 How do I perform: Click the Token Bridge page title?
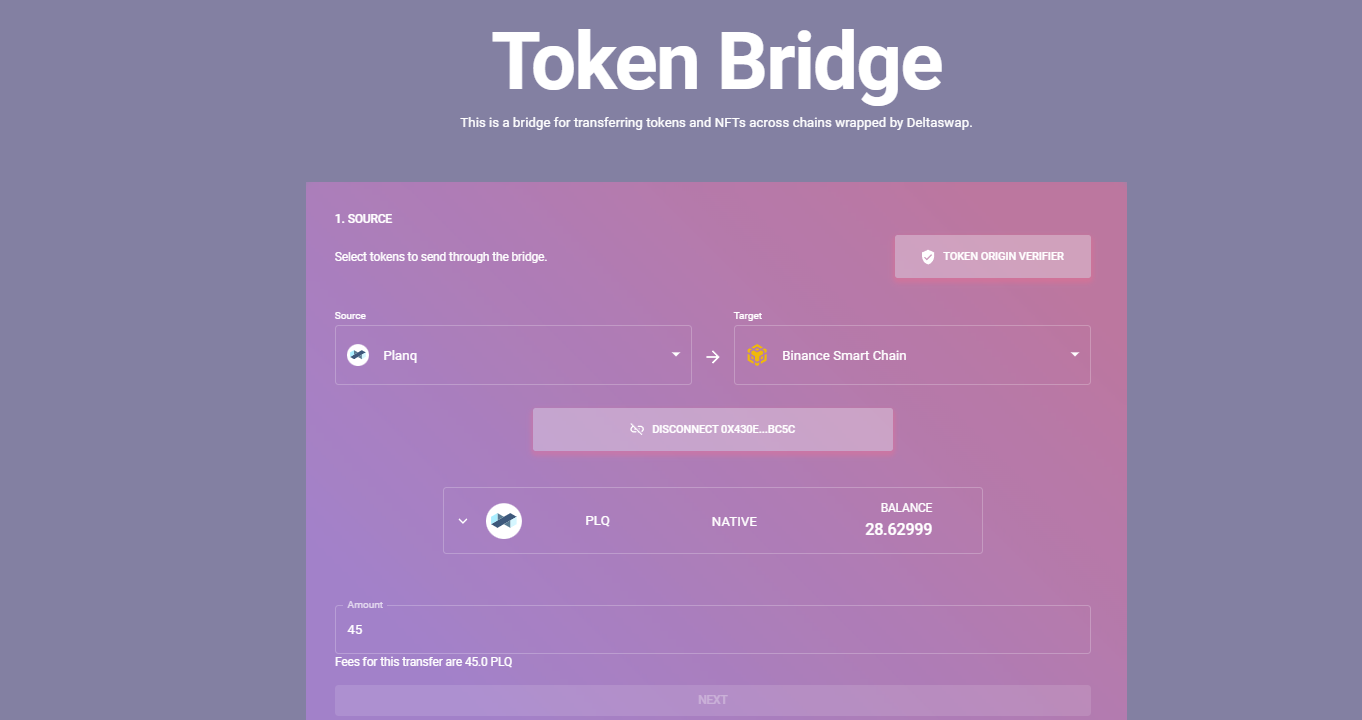(716, 62)
